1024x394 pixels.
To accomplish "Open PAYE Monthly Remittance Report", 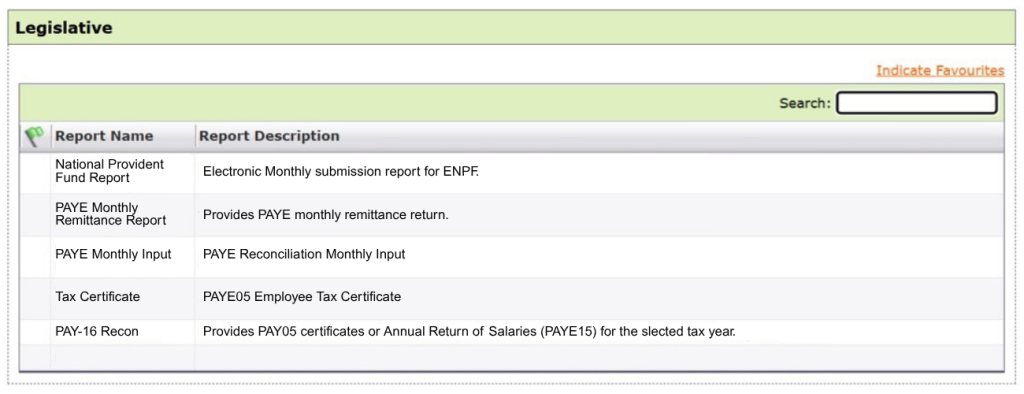I will pyautogui.click(x=110, y=214).
